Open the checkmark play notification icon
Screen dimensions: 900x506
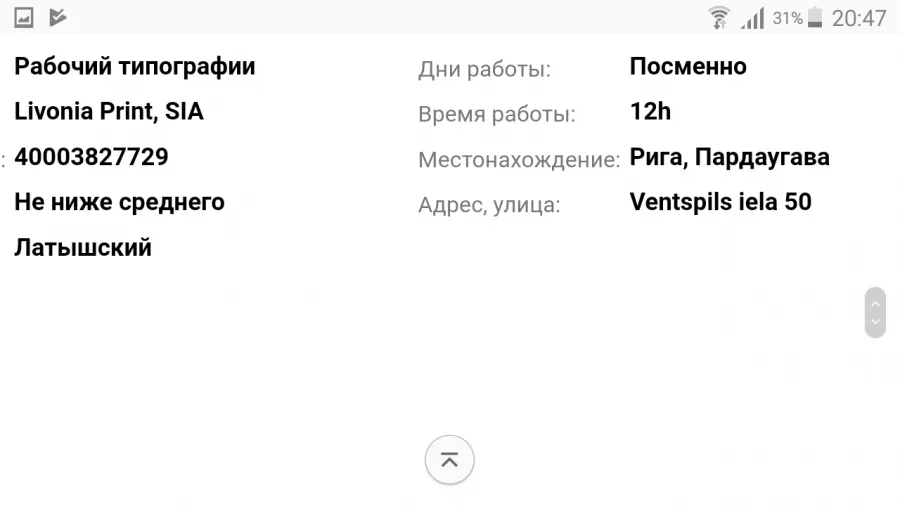57,18
